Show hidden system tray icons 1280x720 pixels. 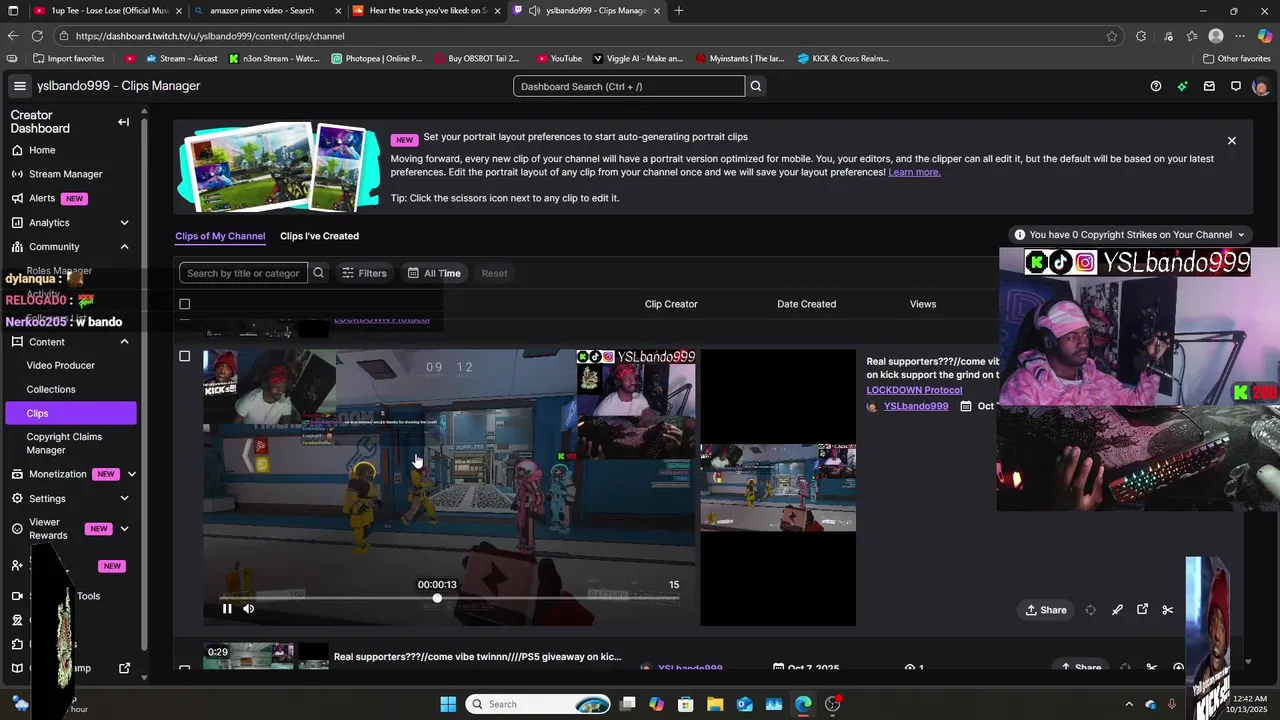(x=1129, y=704)
